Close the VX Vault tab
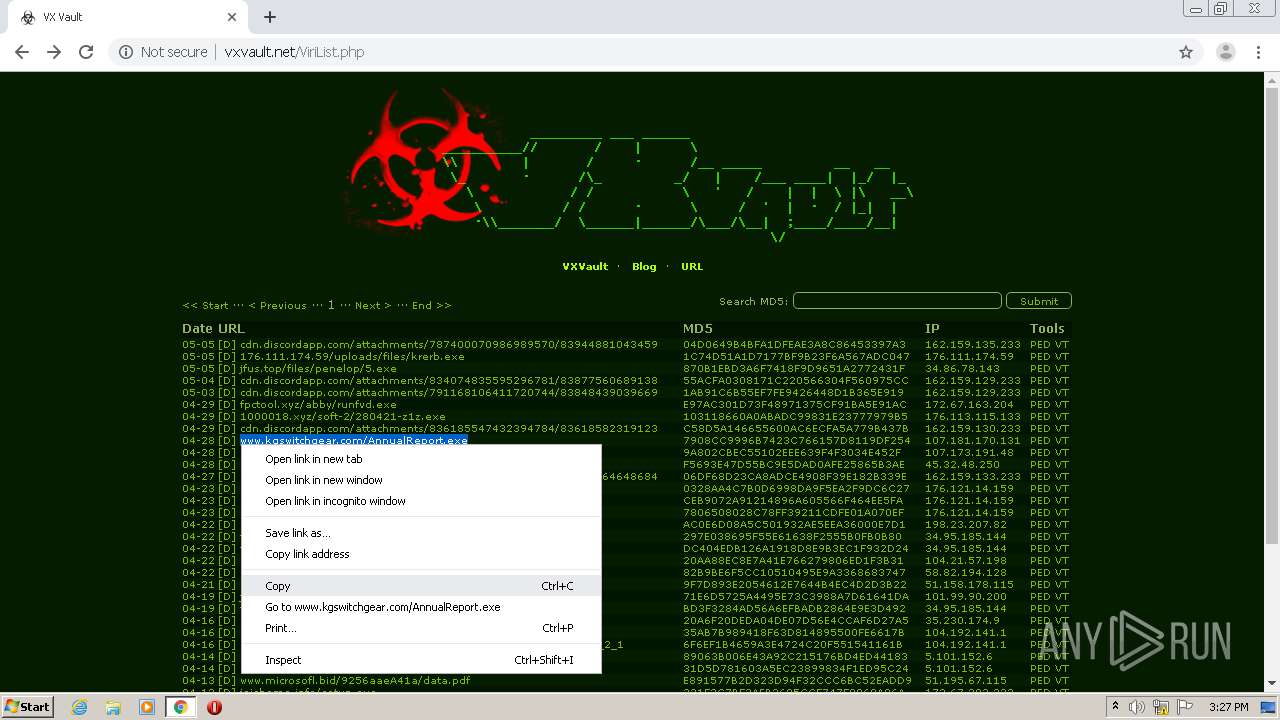 pos(232,17)
